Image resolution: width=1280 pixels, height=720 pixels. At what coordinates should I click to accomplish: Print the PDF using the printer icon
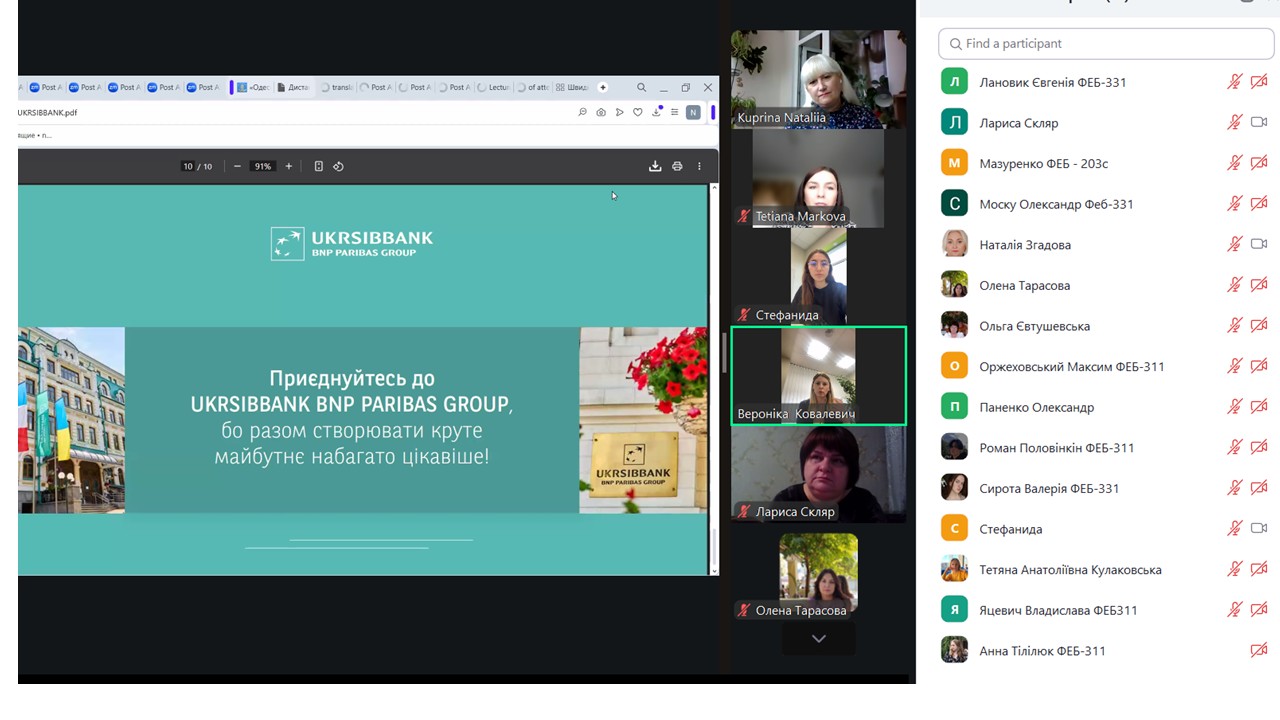pyautogui.click(x=677, y=166)
